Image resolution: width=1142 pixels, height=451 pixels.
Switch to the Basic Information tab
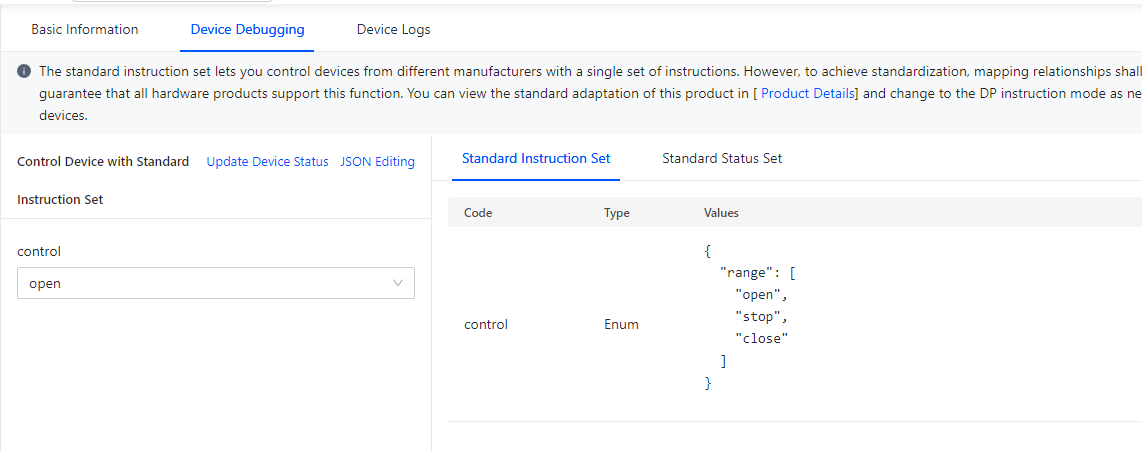[x=84, y=30]
